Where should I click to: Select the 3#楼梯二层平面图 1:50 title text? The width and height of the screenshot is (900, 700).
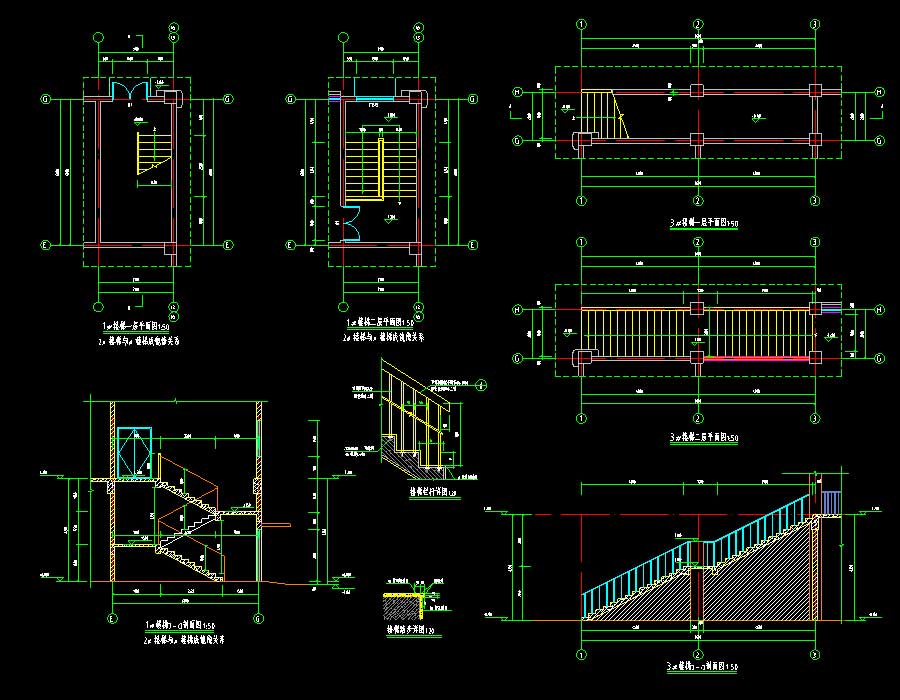coord(704,437)
